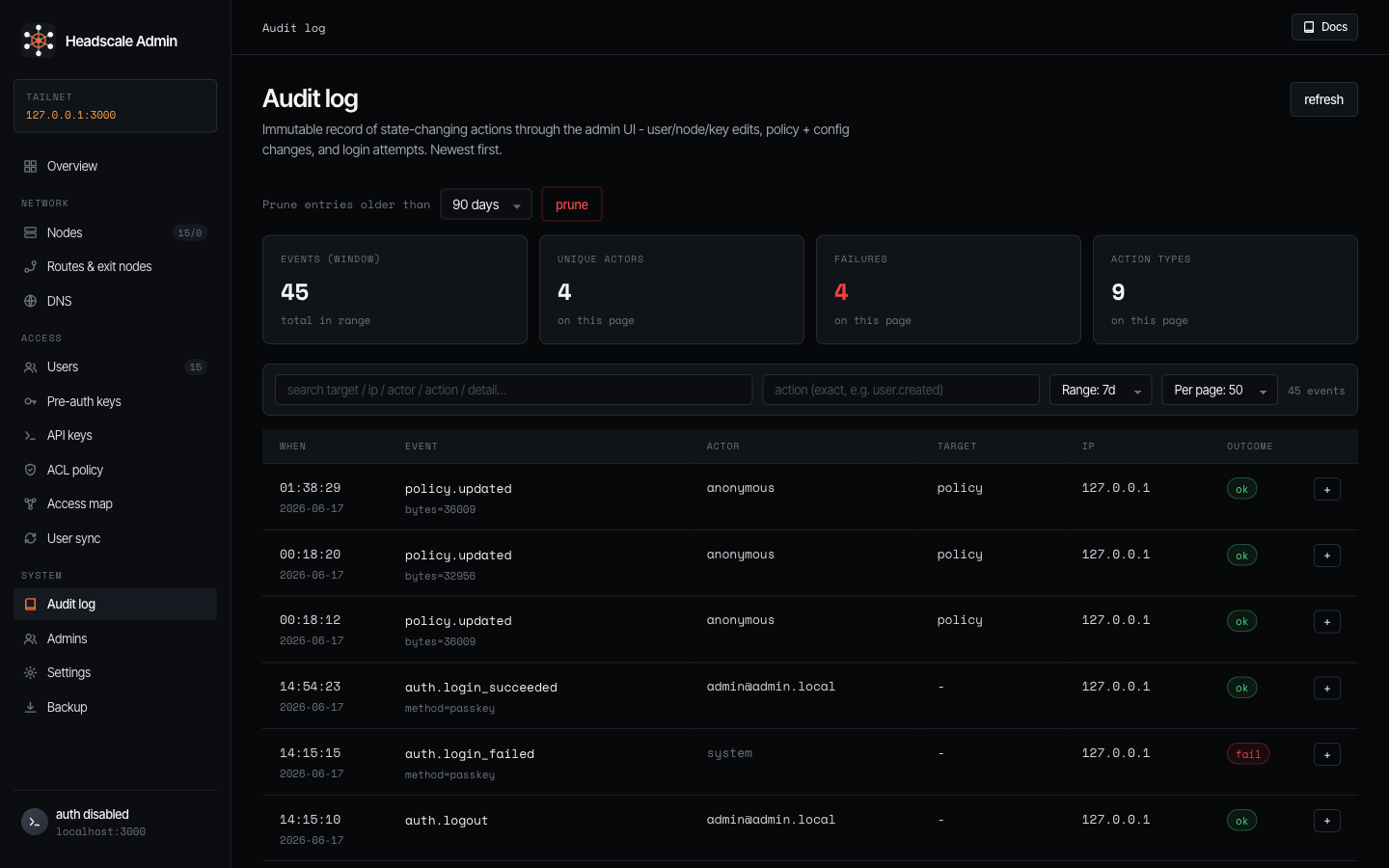Viewport: 1389px width, 868px height.
Task: Click method=passkey under auth.login_failed
Action: (449, 774)
